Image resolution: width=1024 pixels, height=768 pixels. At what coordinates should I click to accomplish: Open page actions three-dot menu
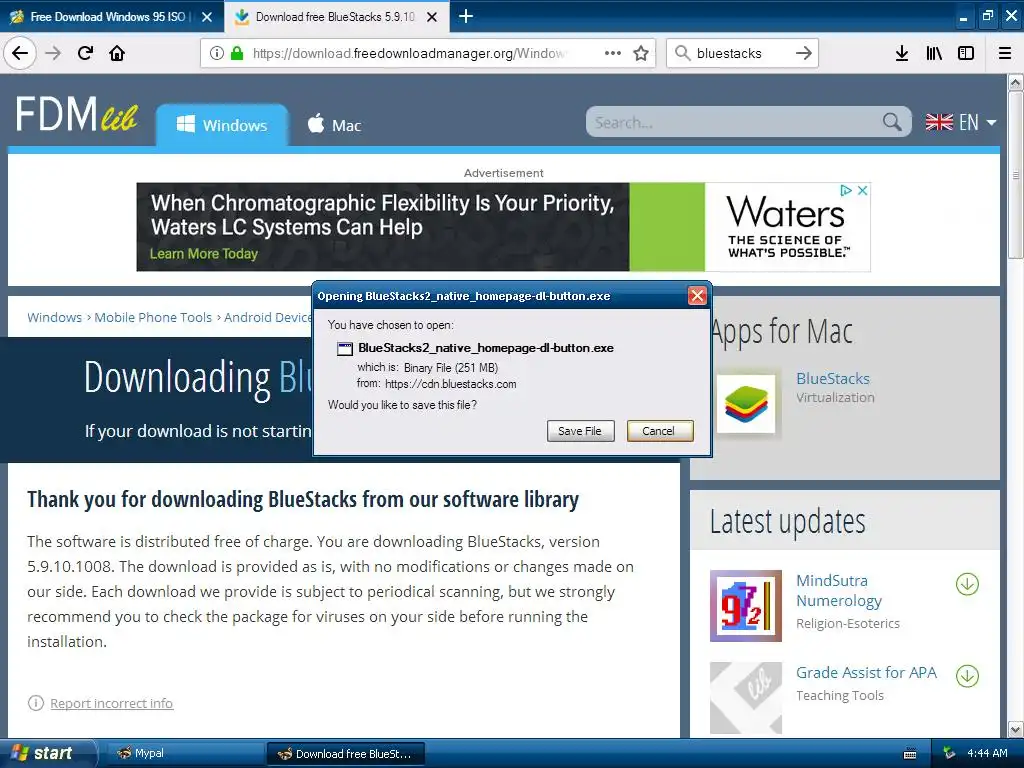coord(613,53)
